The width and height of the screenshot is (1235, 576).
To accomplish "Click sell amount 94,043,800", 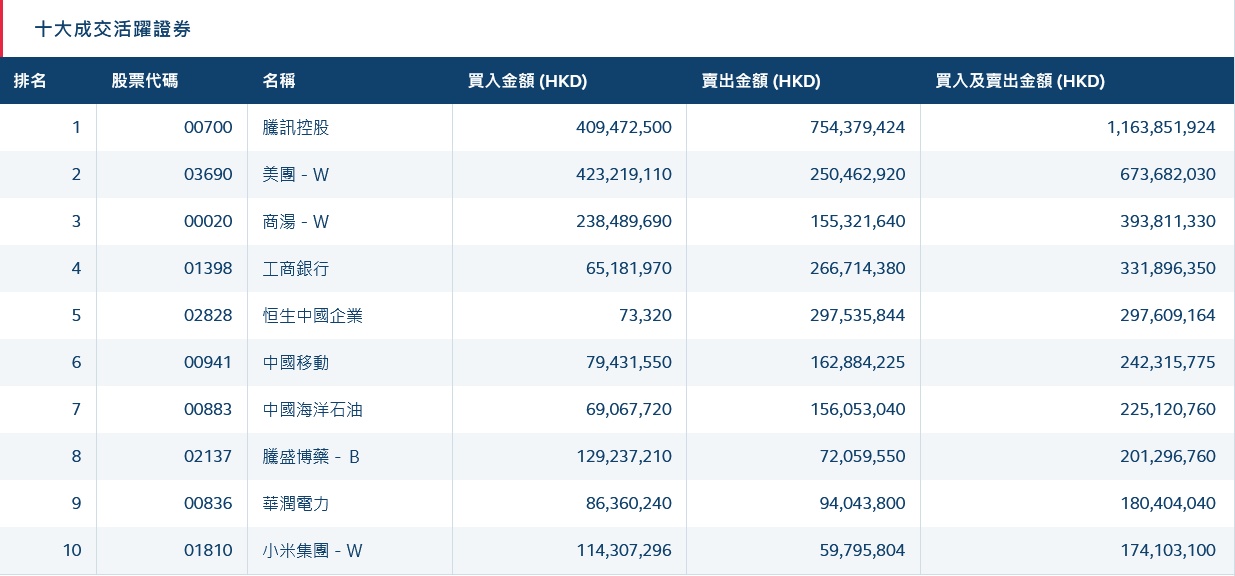I will click(863, 503).
